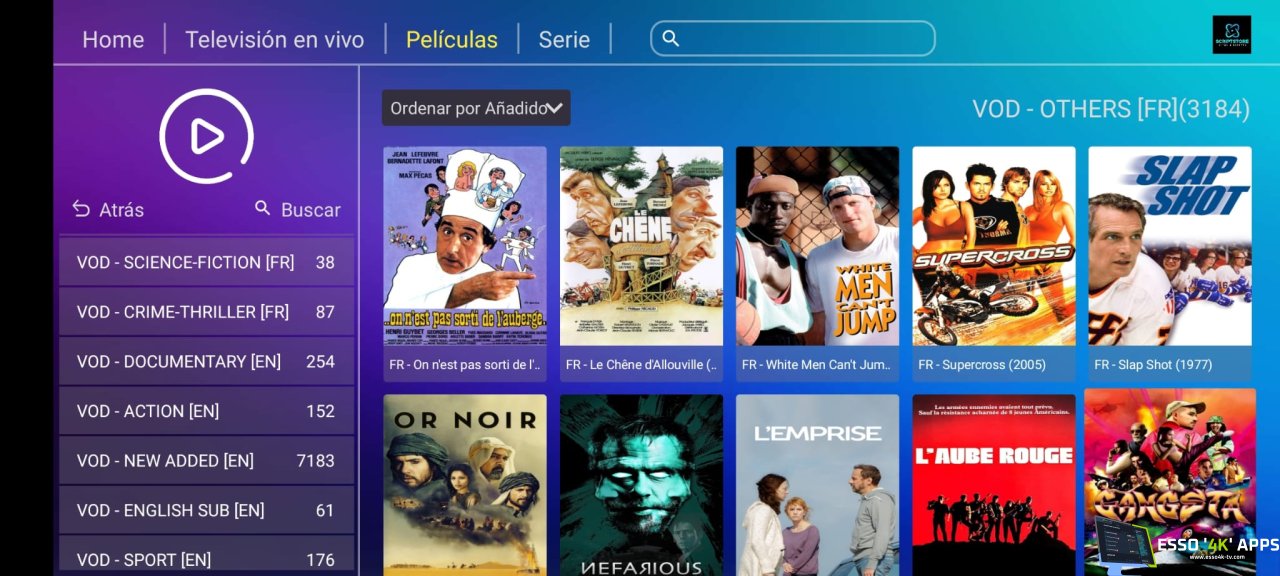
Task: Open the Slap Shot (1977) movie
Action: point(1170,264)
